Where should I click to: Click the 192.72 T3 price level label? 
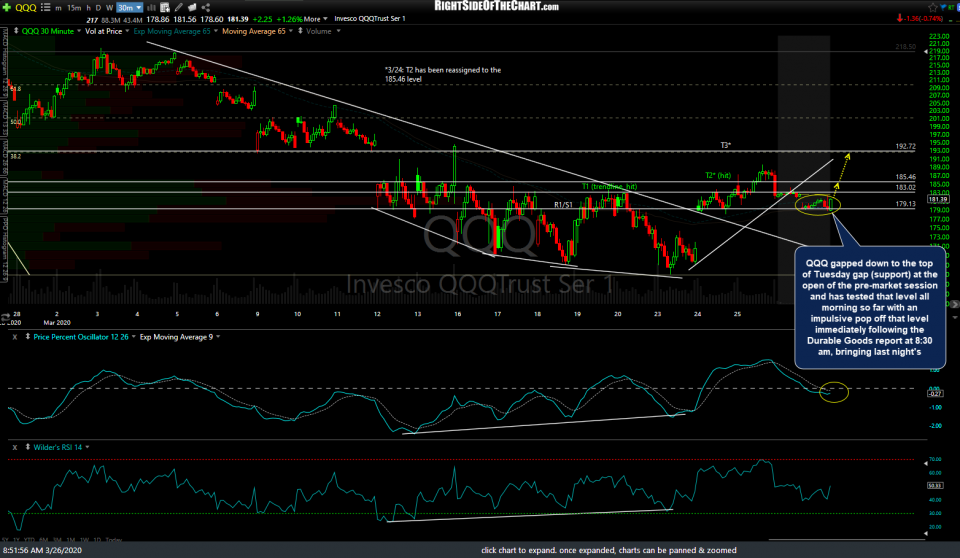906,146
